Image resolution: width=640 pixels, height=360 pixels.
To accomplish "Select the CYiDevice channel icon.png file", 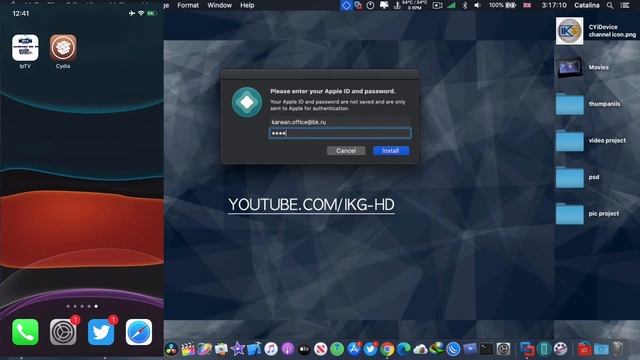I will [x=569, y=31].
